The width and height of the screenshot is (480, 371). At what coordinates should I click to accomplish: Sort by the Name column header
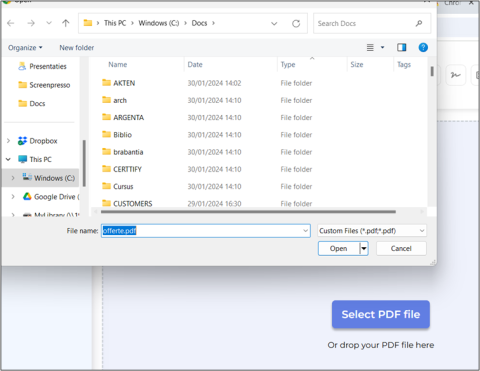[x=118, y=65]
